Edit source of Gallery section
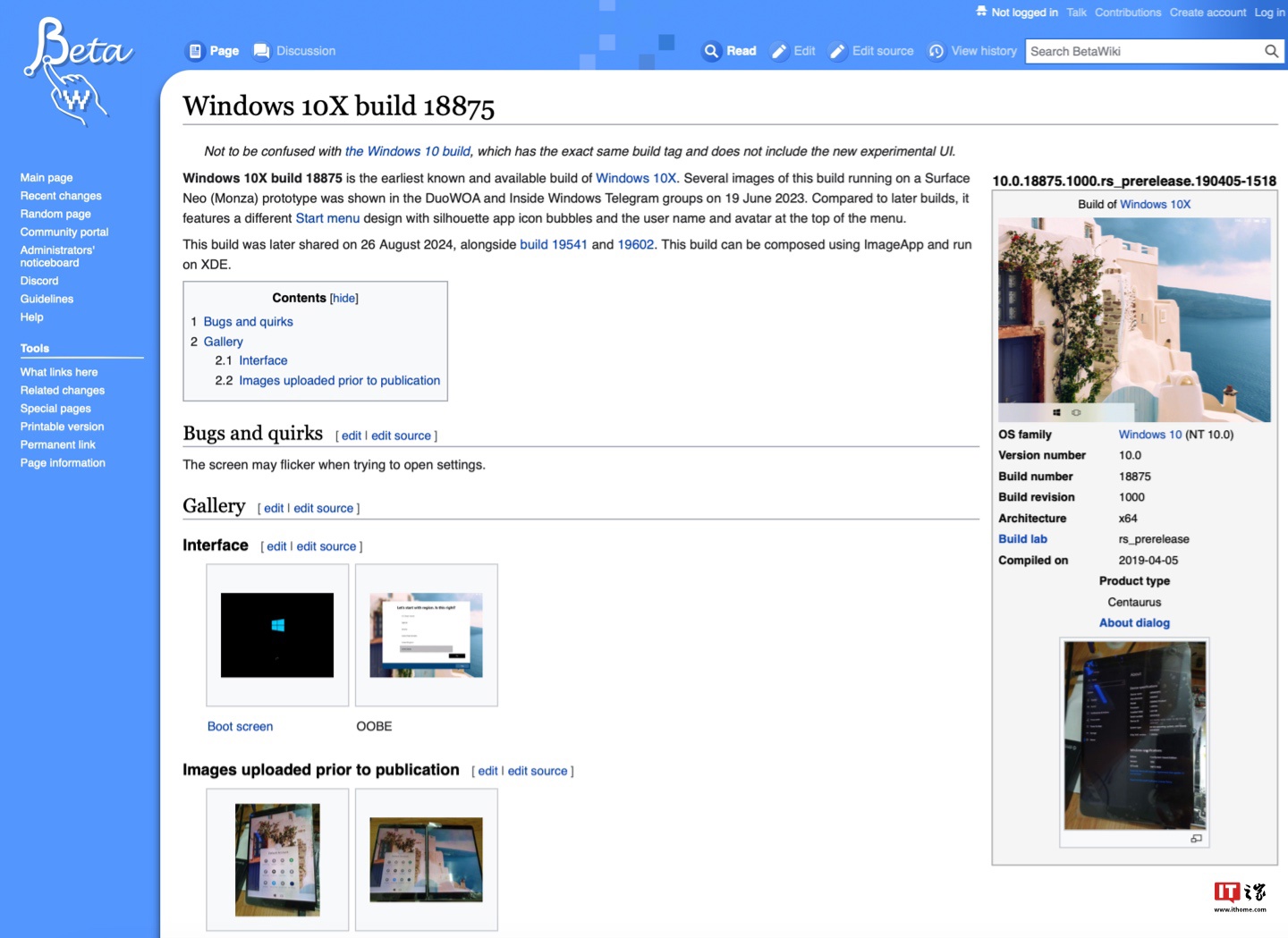1288x938 pixels. tap(324, 508)
